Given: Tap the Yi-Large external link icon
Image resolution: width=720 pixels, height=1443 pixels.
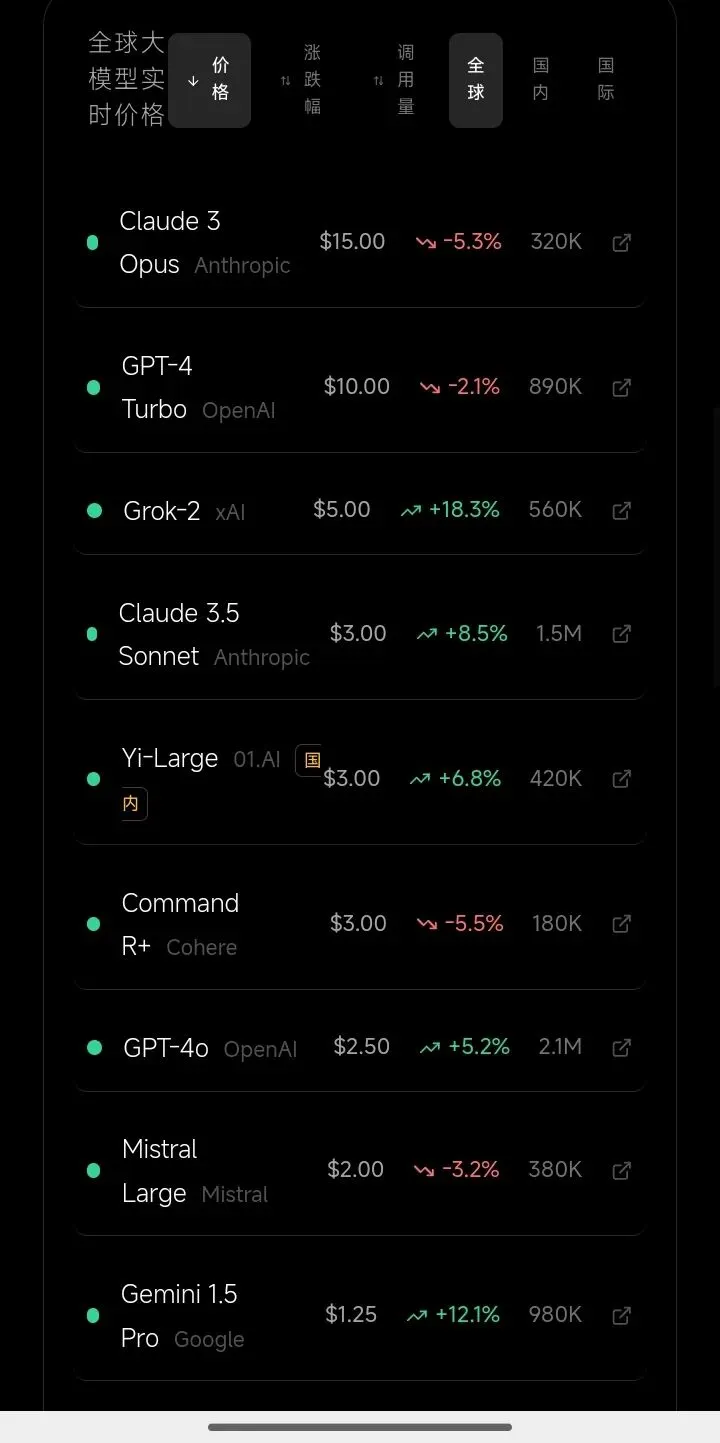Looking at the screenshot, I should 621,779.
